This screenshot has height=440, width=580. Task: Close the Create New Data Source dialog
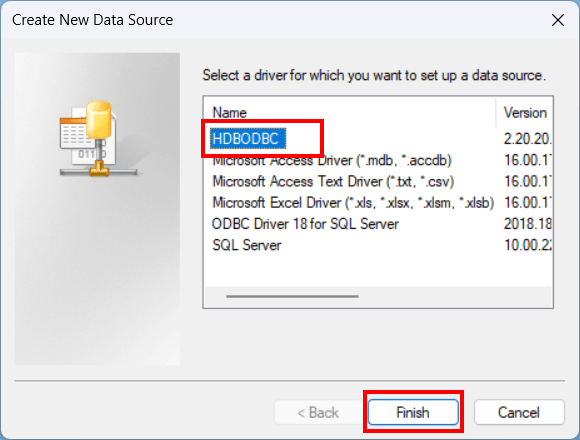pos(558,20)
